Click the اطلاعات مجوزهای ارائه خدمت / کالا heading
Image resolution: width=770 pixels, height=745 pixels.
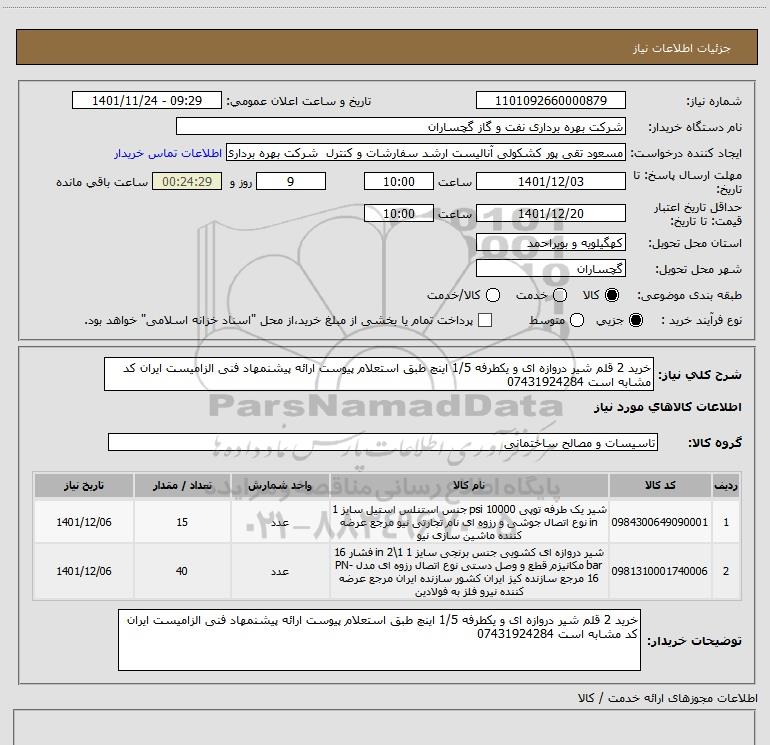667,698
